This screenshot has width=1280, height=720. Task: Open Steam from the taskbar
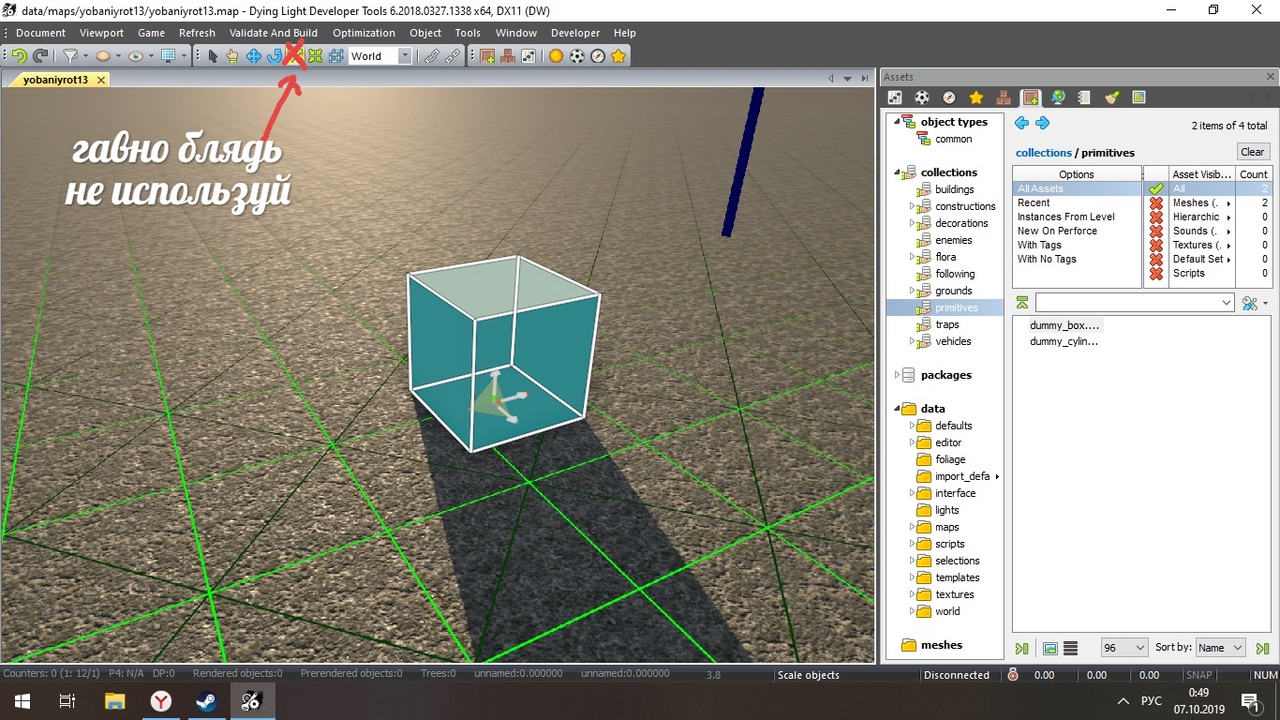coord(206,701)
